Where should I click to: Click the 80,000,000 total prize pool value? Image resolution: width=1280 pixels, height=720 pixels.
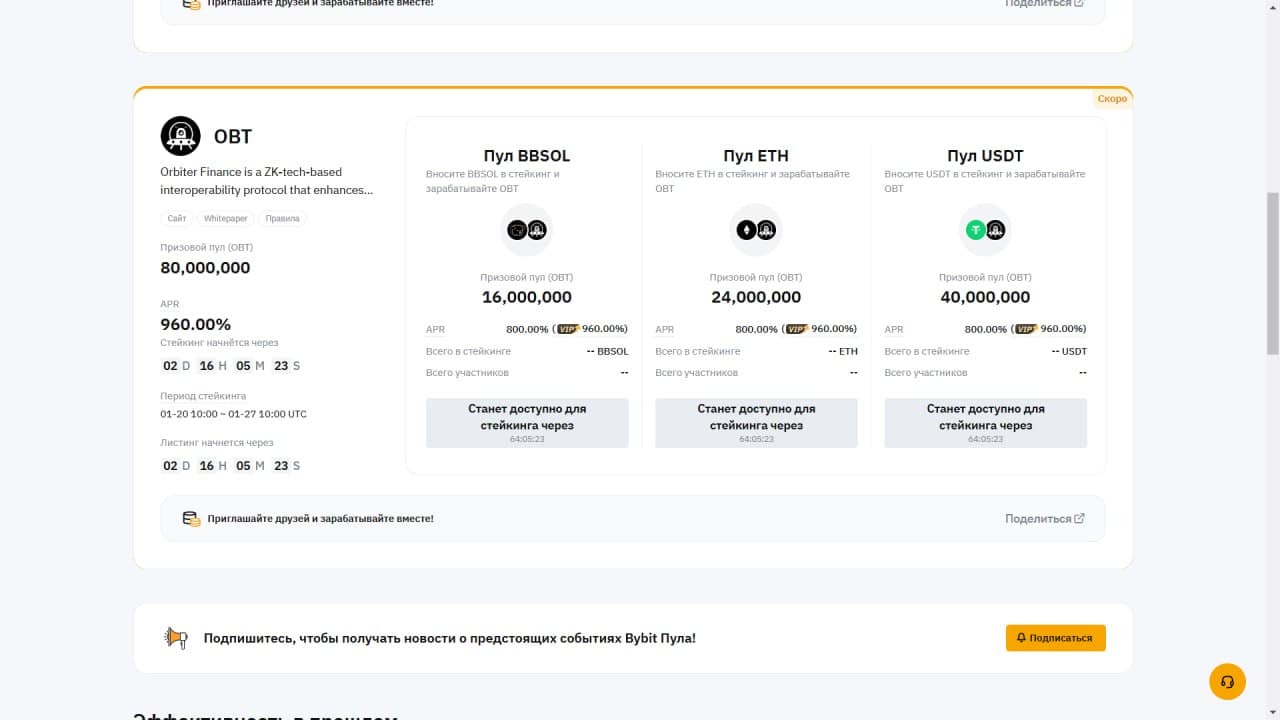tap(205, 268)
